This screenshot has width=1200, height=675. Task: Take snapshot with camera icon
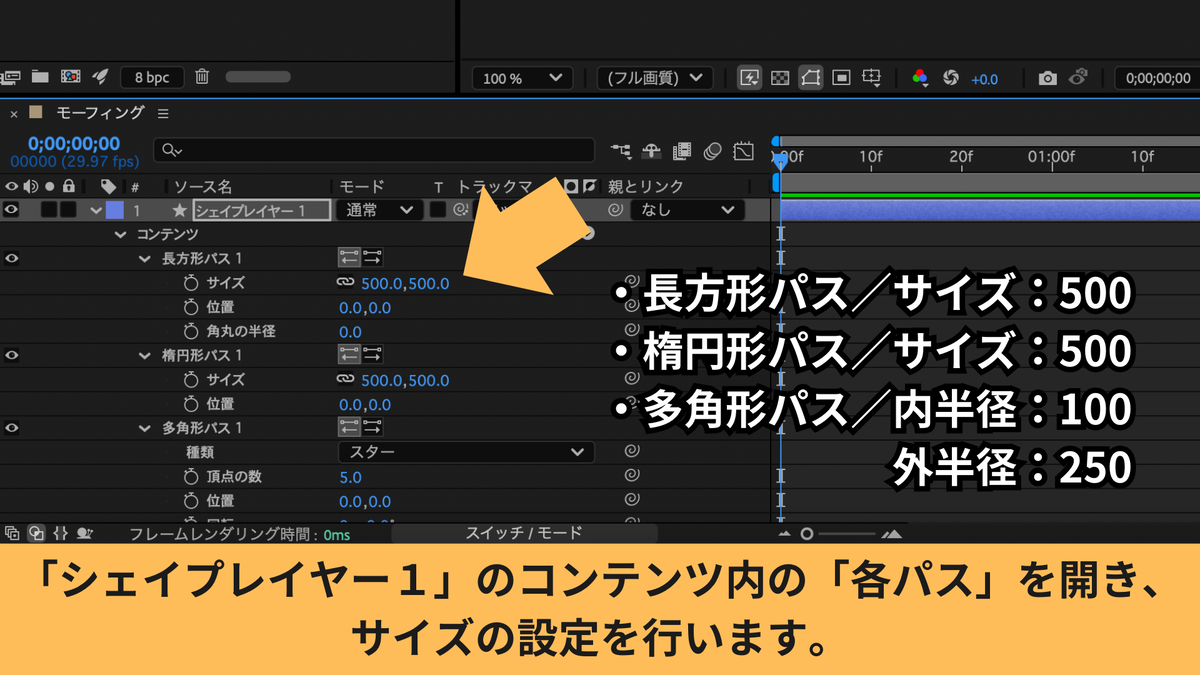1048,78
